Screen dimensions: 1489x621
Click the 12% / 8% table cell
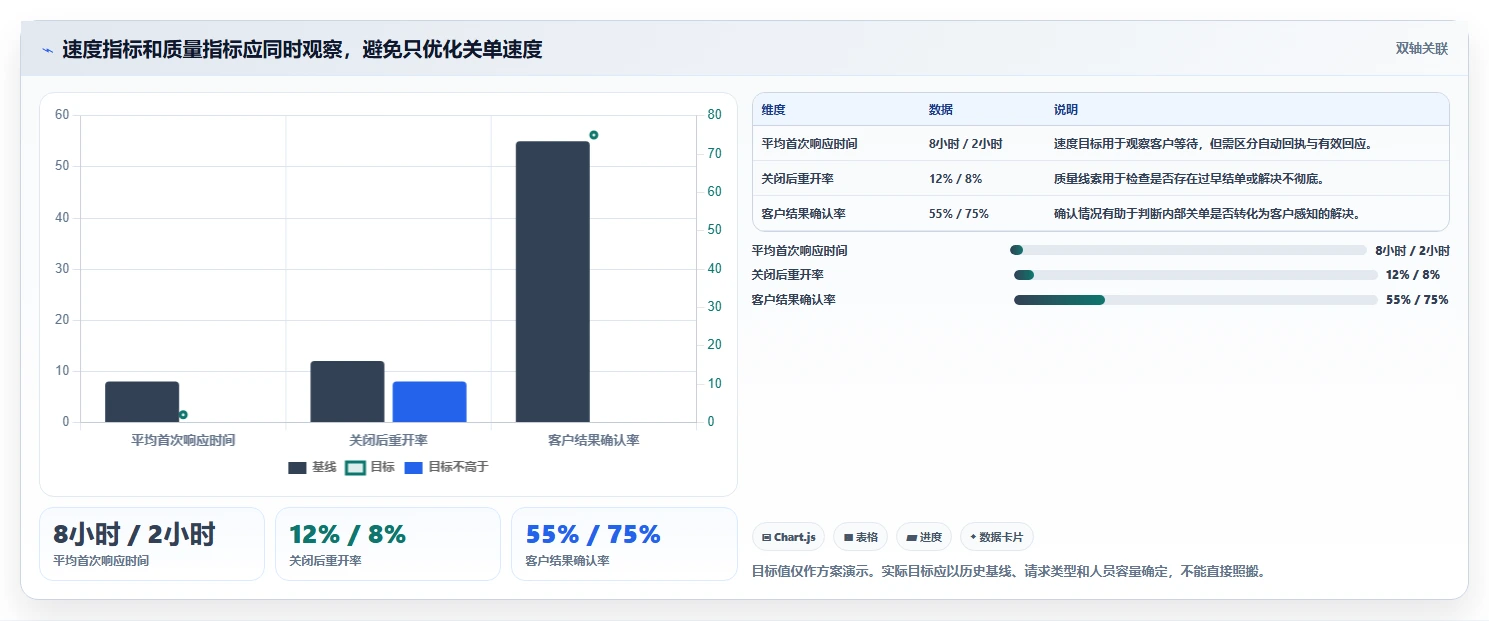click(x=956, y=179)
